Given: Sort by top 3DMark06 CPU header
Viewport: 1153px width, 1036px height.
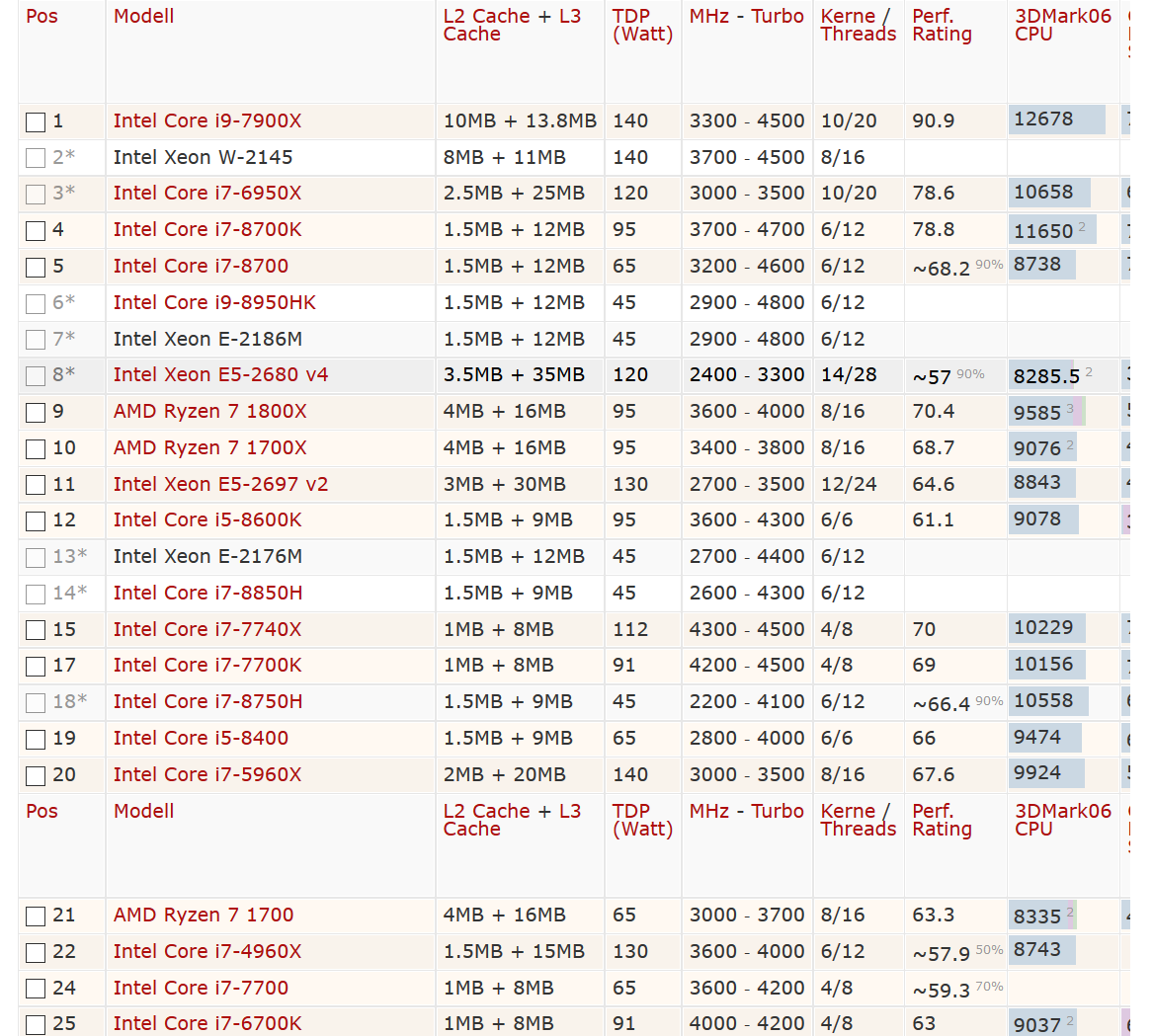Looking at the screenshot, I should click(1063, 25).
